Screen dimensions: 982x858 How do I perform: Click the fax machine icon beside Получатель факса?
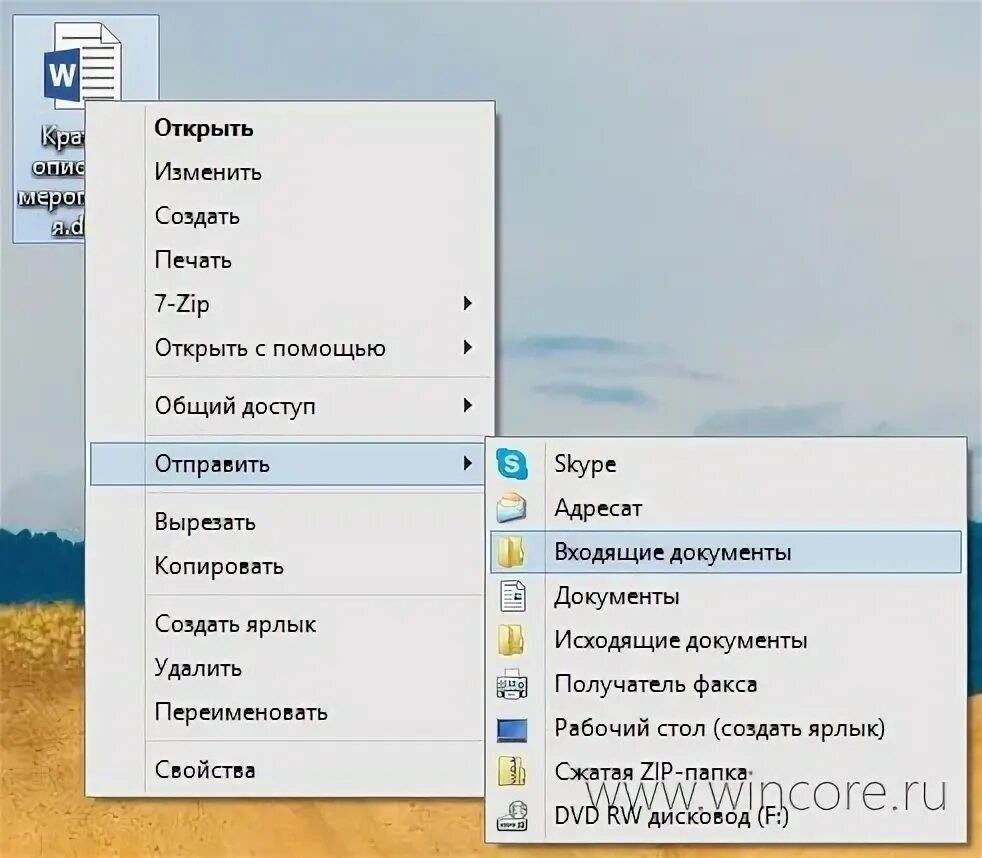point(512,684)
